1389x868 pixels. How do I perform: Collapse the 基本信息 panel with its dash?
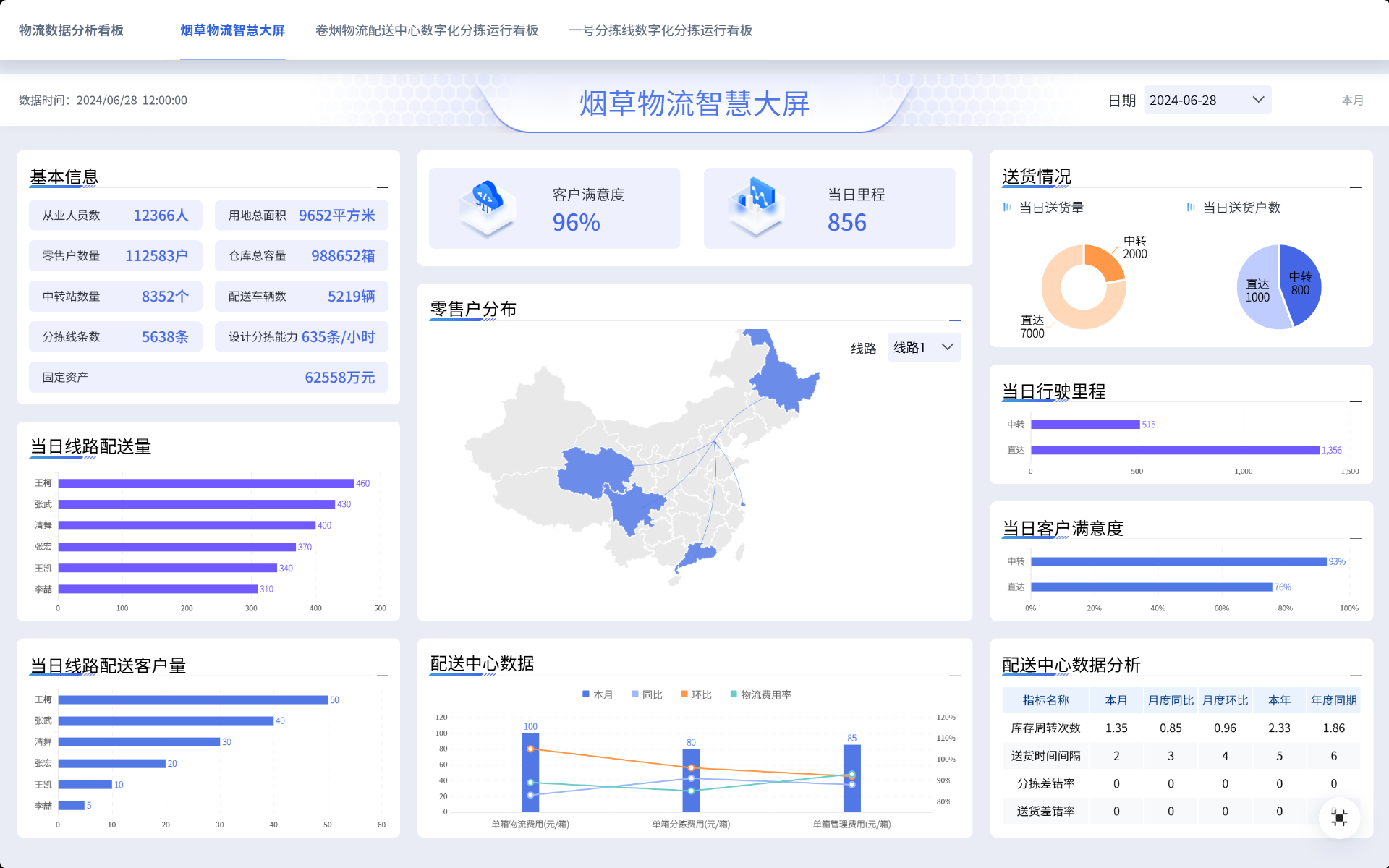click(383, 187)
